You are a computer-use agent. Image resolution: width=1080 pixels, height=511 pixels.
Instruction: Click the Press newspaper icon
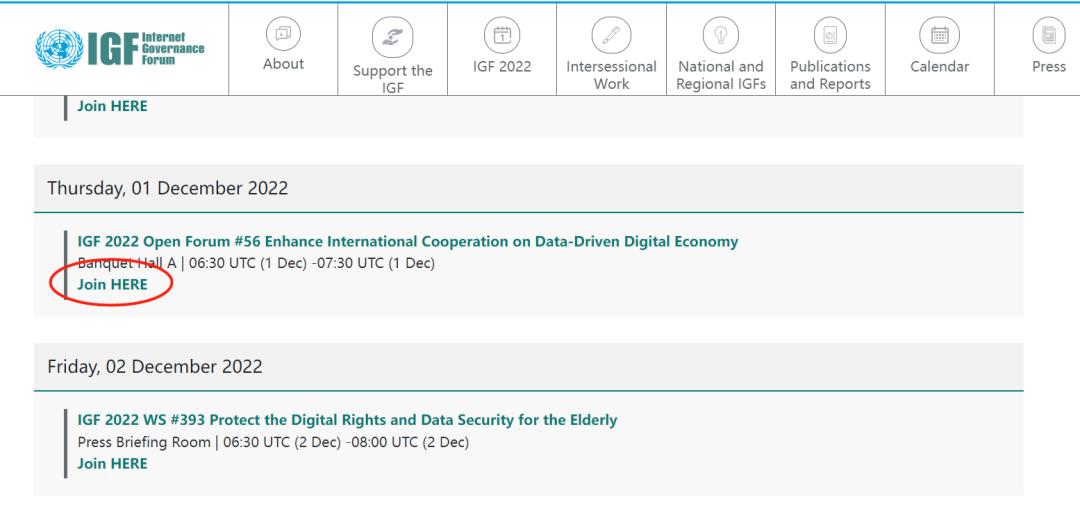(1049, 35)
